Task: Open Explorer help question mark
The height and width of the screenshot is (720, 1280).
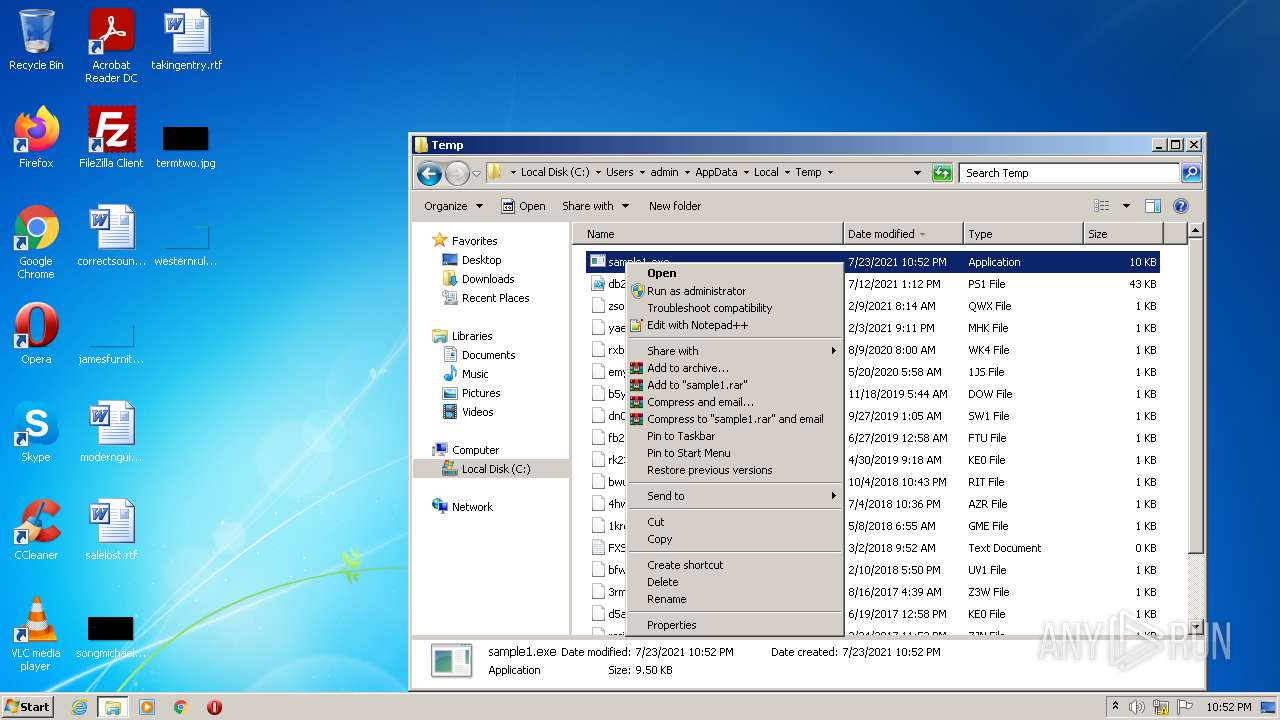Action: click(1181, 206)
